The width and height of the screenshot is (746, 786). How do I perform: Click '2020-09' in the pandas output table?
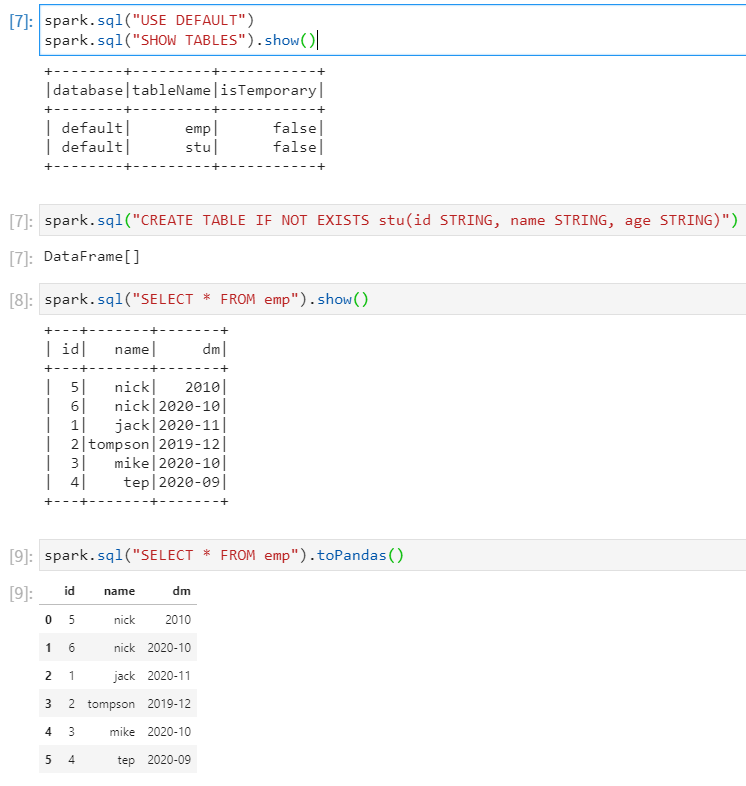(x=169, y=760)
